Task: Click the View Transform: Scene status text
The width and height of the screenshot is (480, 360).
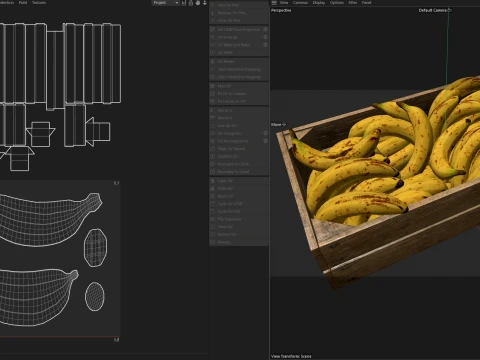Action: pos(291,356)
